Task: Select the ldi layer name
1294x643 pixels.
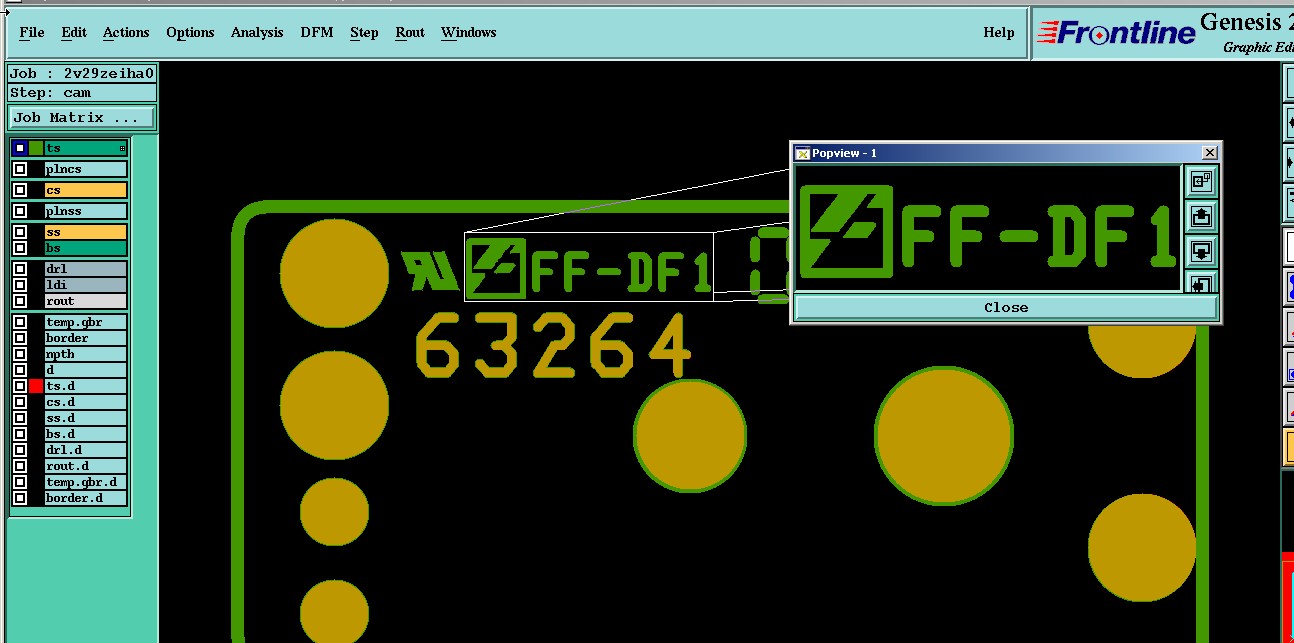Action: [86, 285]
